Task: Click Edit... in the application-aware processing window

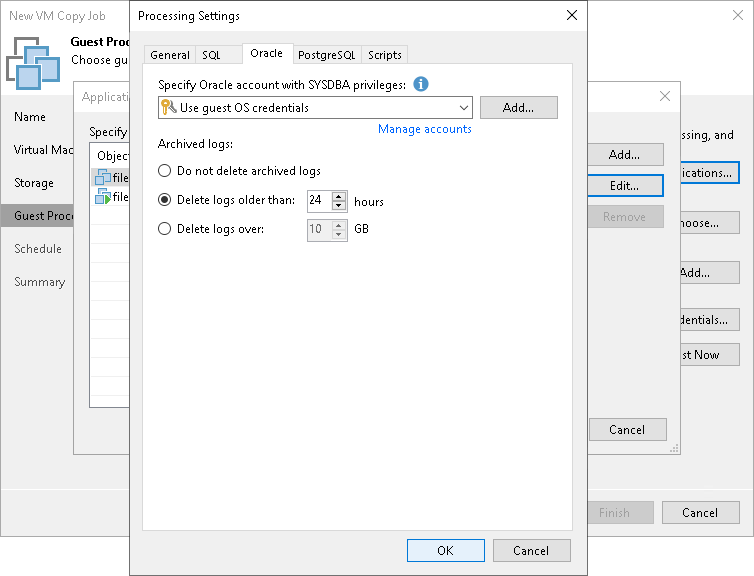Action: coord(625,186)
